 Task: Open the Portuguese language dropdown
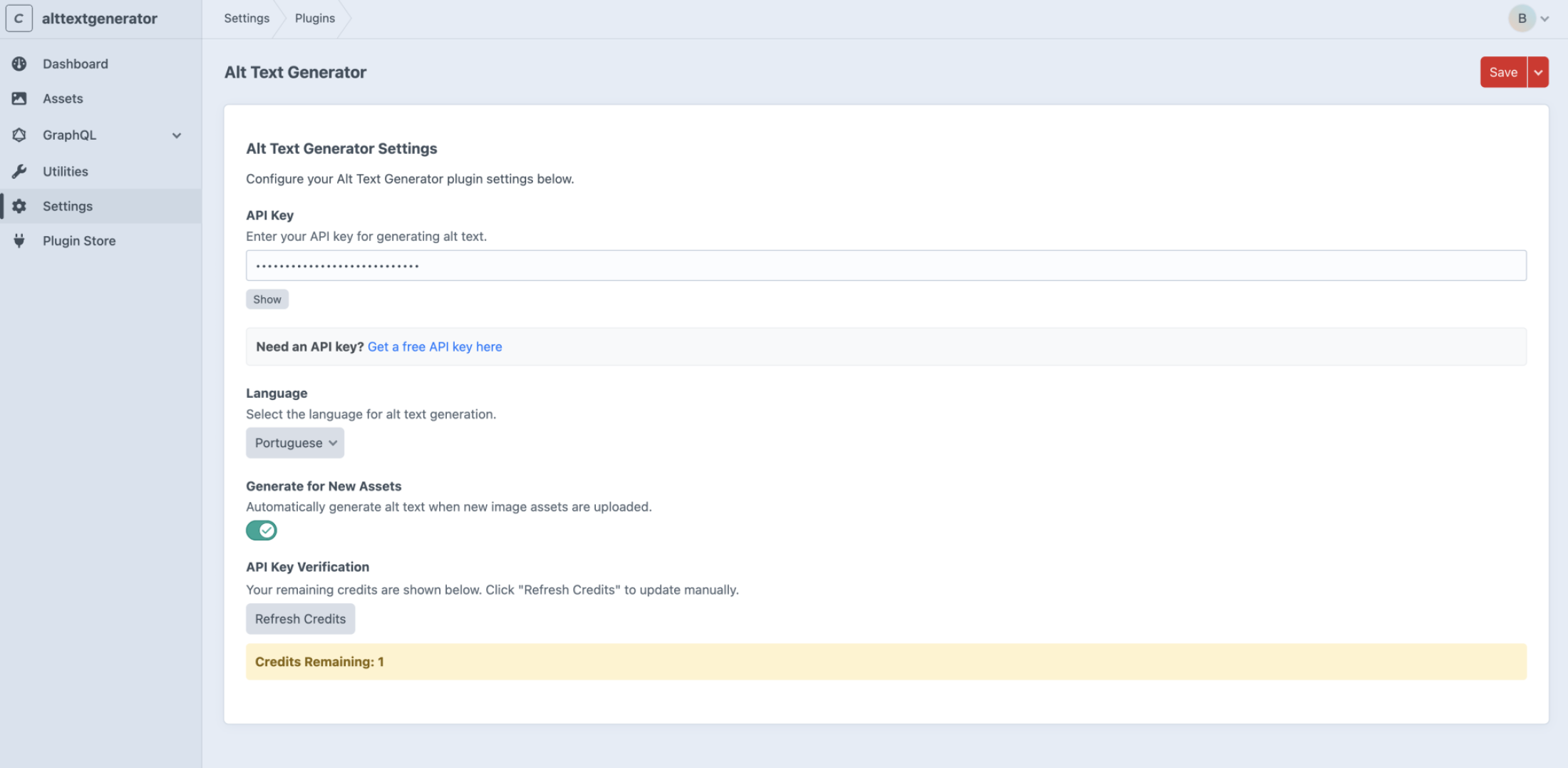[295, 443]
